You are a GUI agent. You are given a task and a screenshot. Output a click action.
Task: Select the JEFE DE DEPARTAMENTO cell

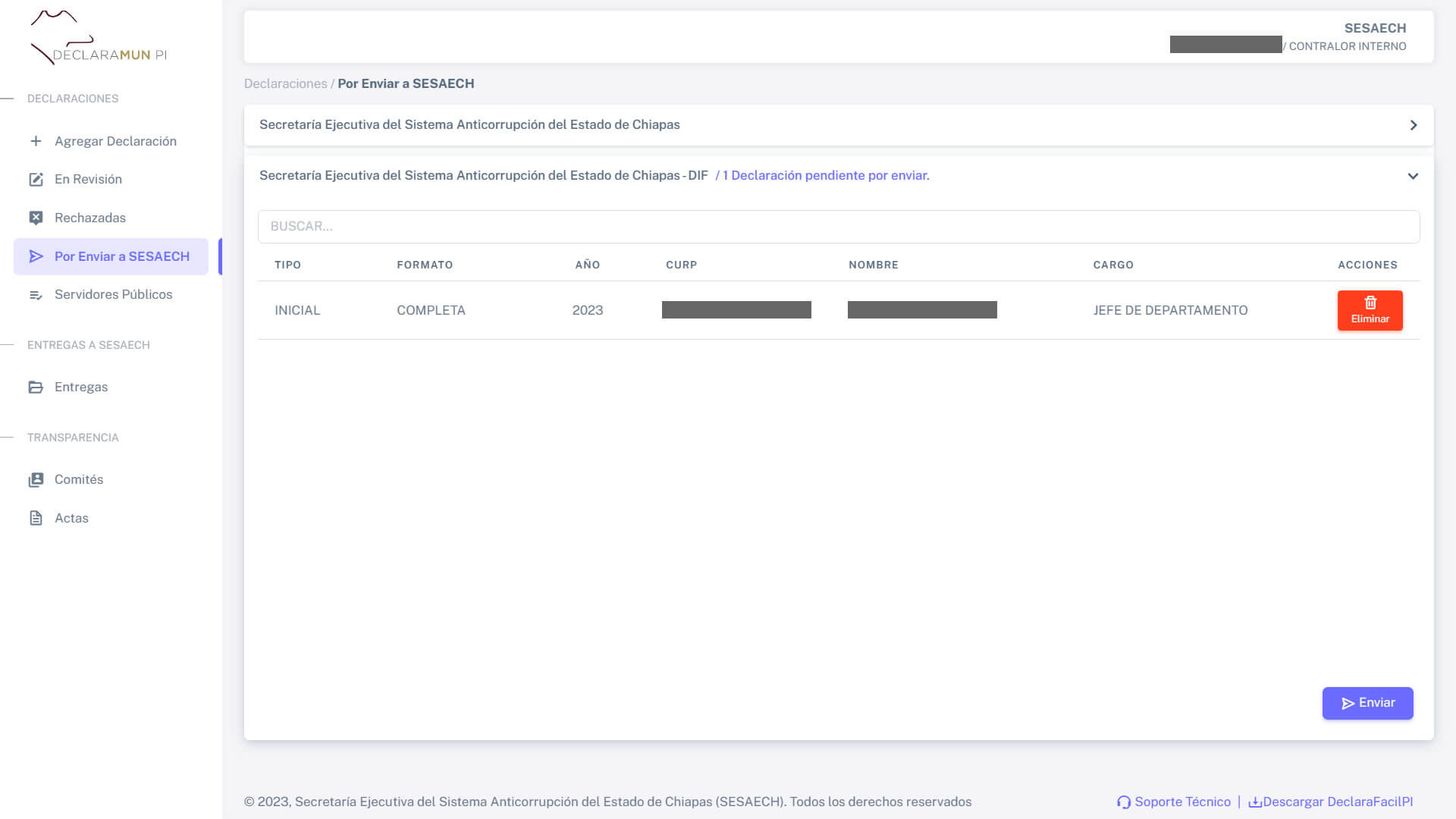pos(1170,311)
